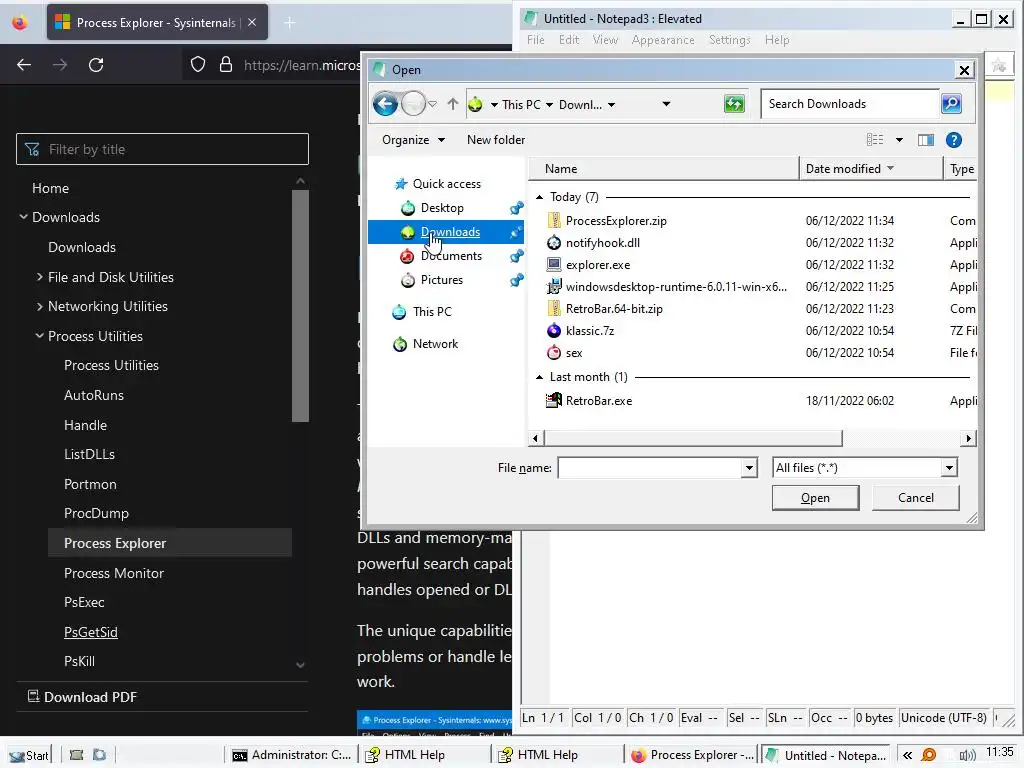The width and height of the screenshot is (1024, 768).
Task: Click the search magnifier in Open dialog
Action: 951,104
